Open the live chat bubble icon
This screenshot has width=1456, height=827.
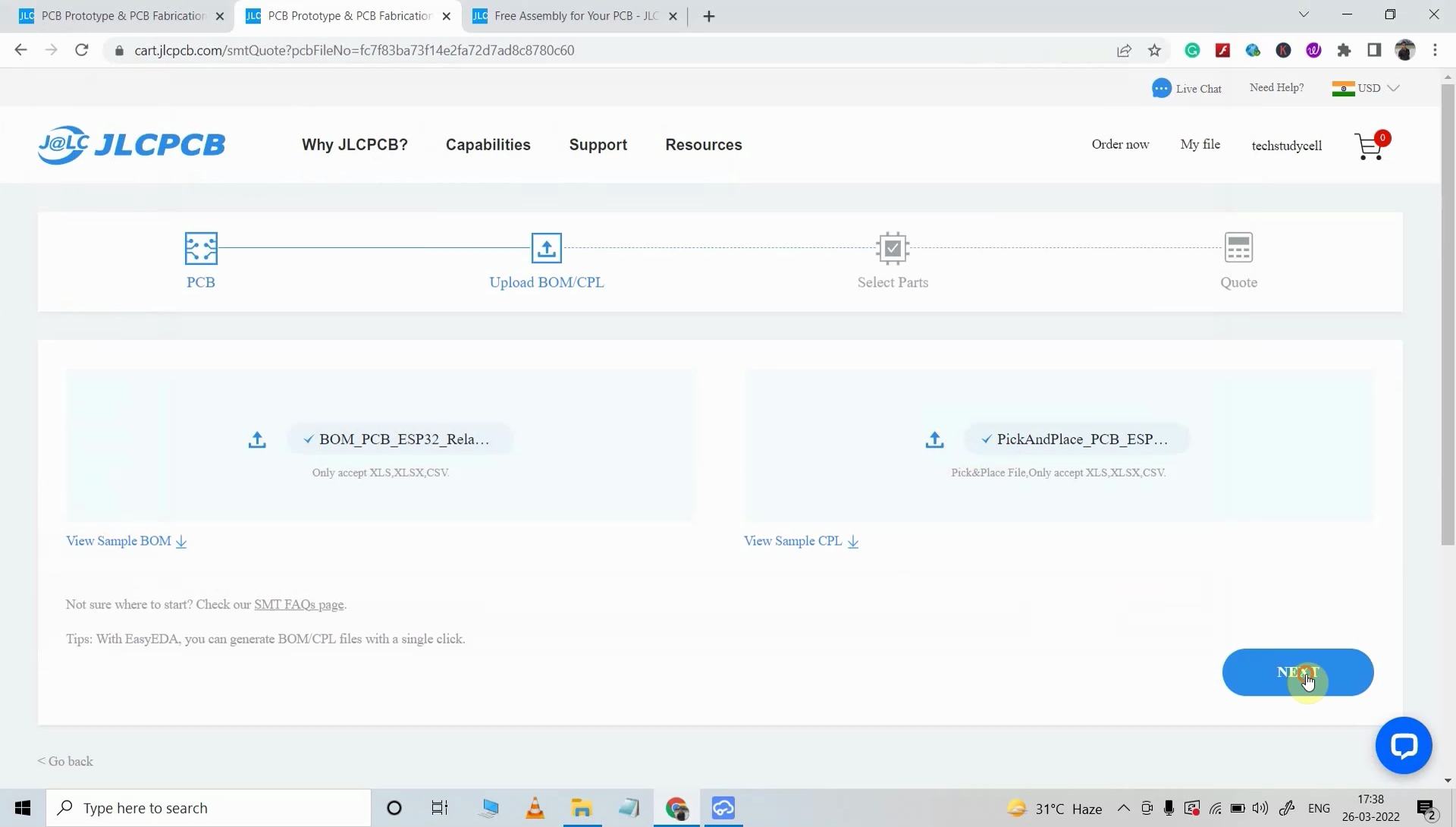coord(1404,745)
